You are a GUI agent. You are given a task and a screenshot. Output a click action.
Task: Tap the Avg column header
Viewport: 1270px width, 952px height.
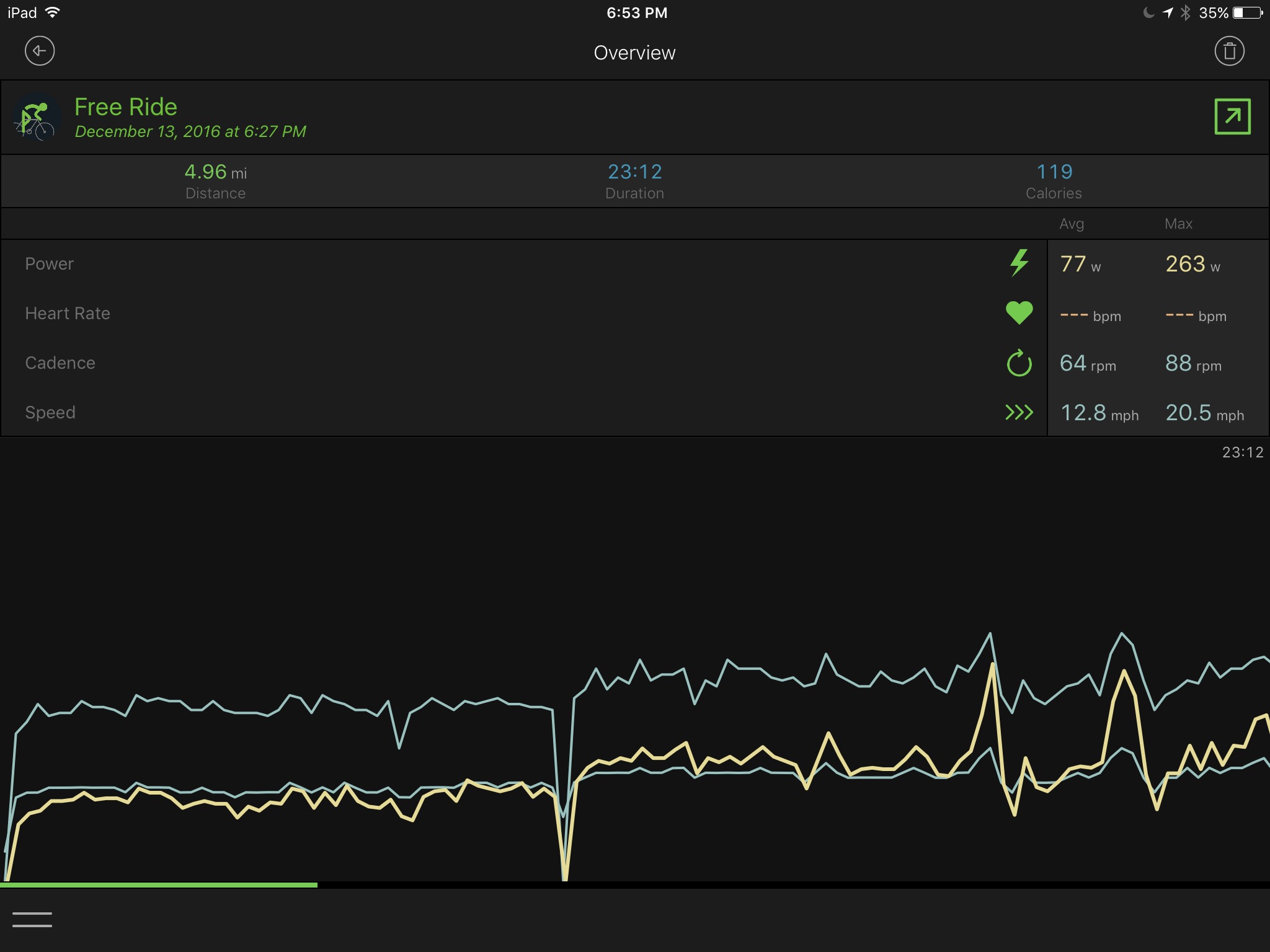(1072, 224)
